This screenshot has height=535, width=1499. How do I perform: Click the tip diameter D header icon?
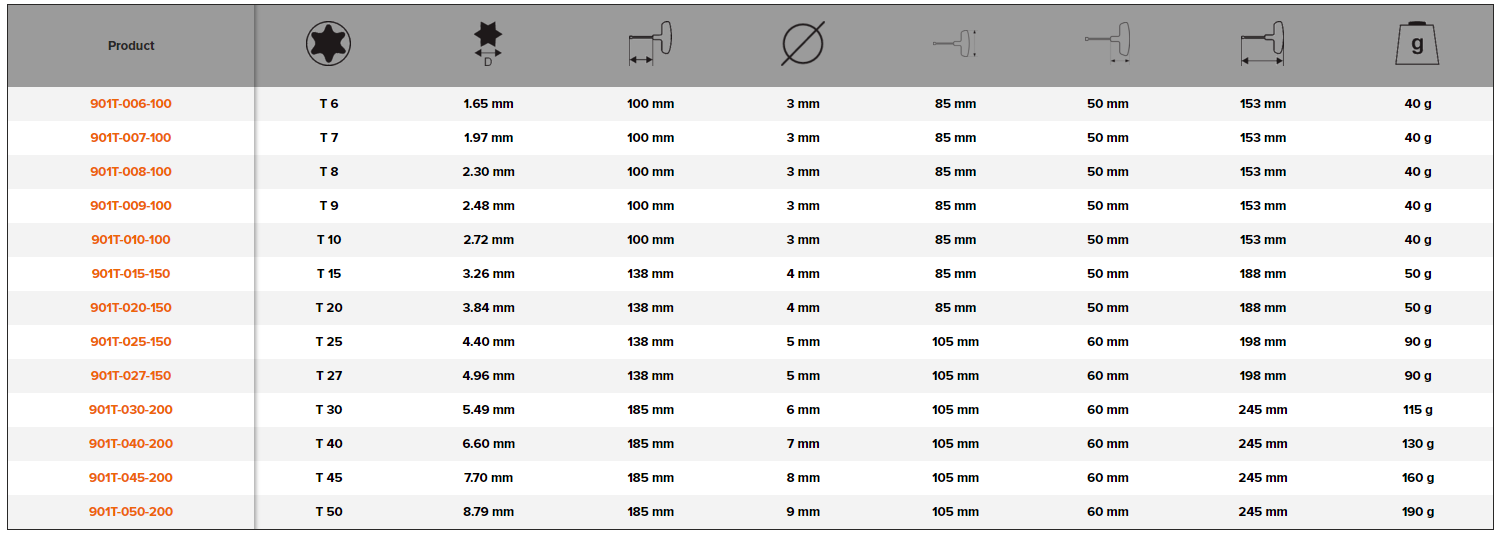click(x=488, y=45)
